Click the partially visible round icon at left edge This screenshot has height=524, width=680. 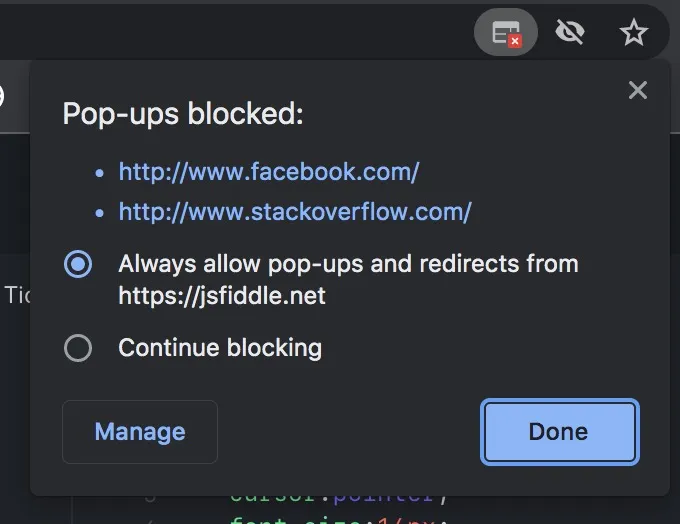2,95
